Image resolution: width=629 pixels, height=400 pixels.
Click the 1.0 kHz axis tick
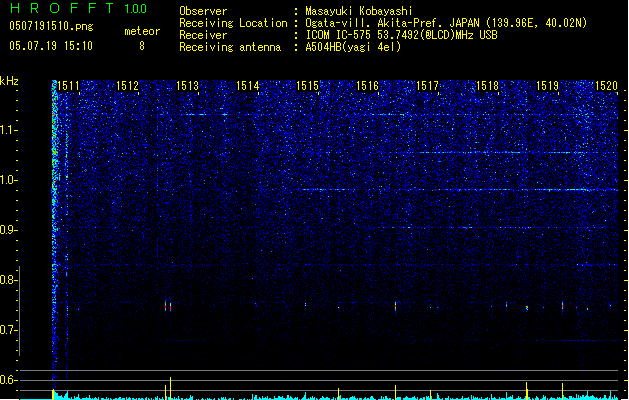coord(8,180)
